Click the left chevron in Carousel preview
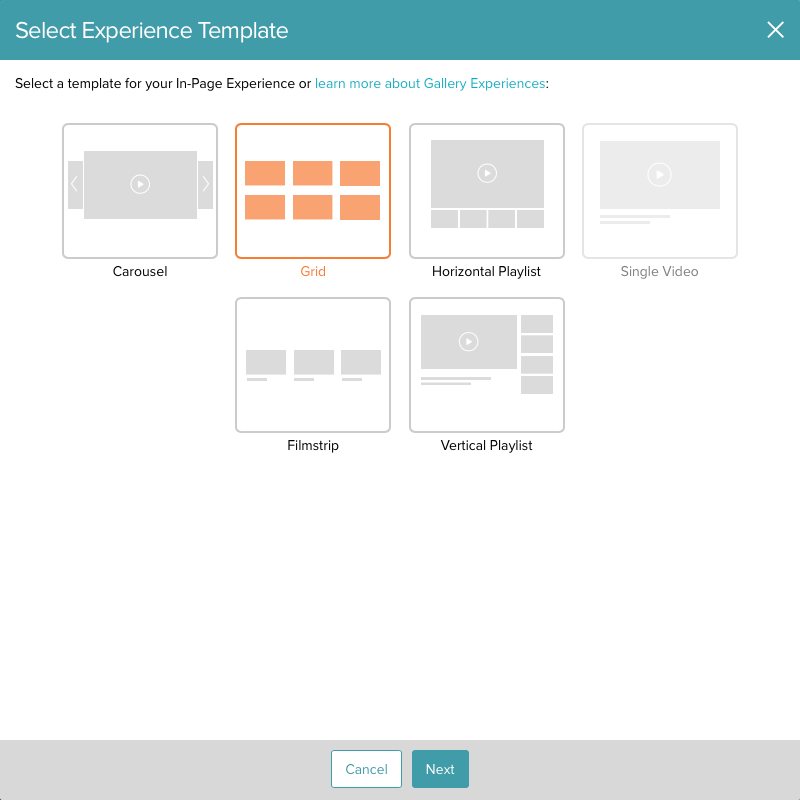 (x=75, y=184)
